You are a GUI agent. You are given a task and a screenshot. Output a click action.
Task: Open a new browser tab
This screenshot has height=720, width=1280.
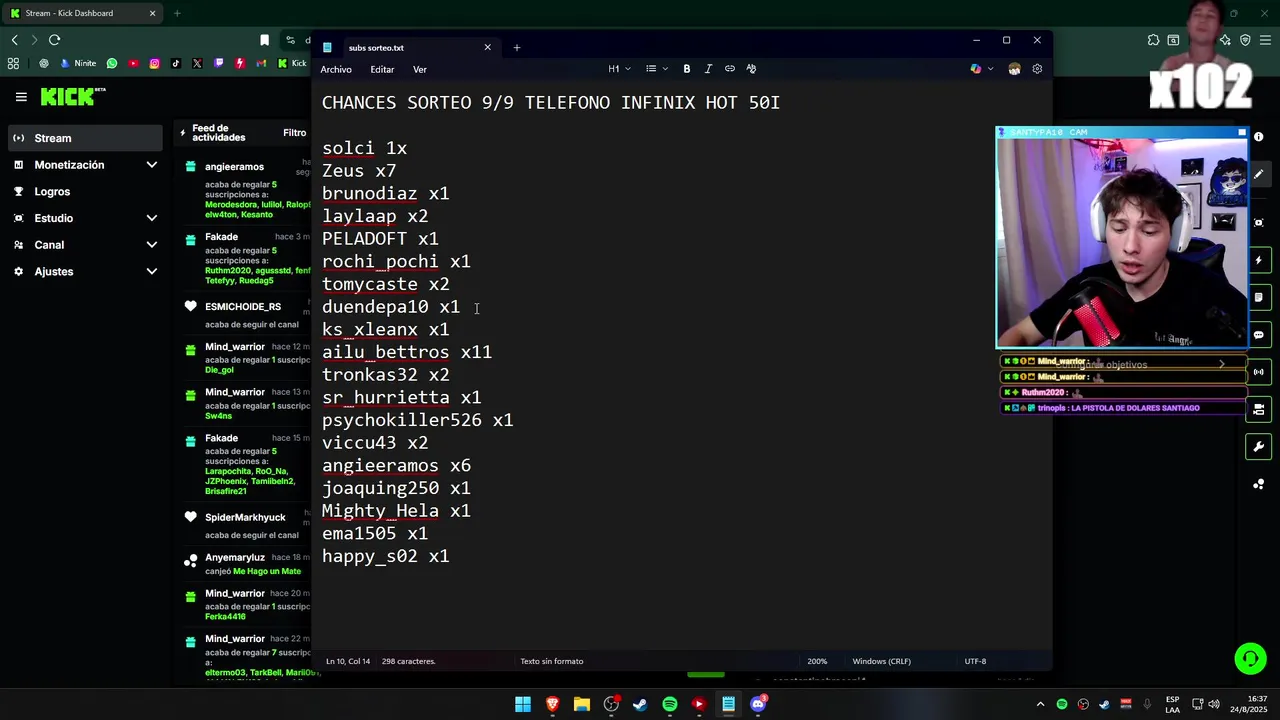point(177,13)
